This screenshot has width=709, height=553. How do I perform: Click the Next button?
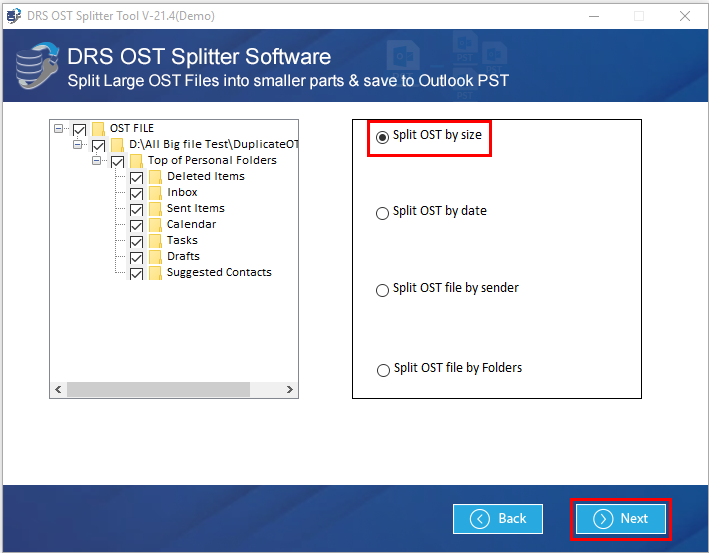620,519
